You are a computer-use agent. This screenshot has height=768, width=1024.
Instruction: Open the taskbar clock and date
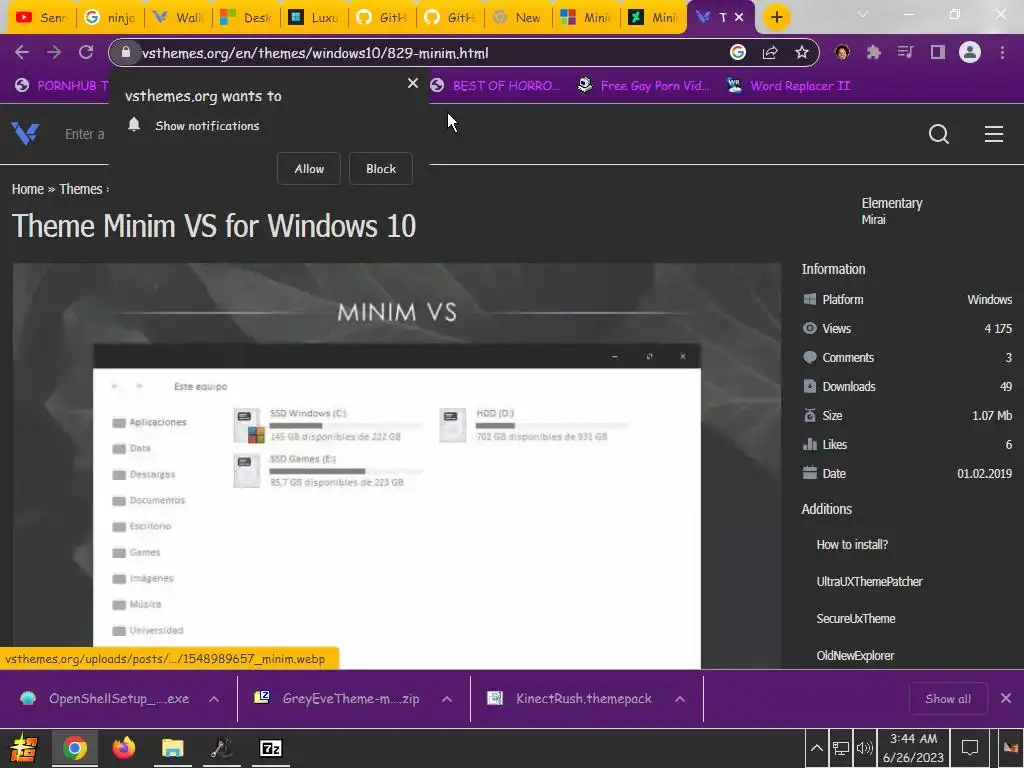pyautogui.click(x=914, y=748)
